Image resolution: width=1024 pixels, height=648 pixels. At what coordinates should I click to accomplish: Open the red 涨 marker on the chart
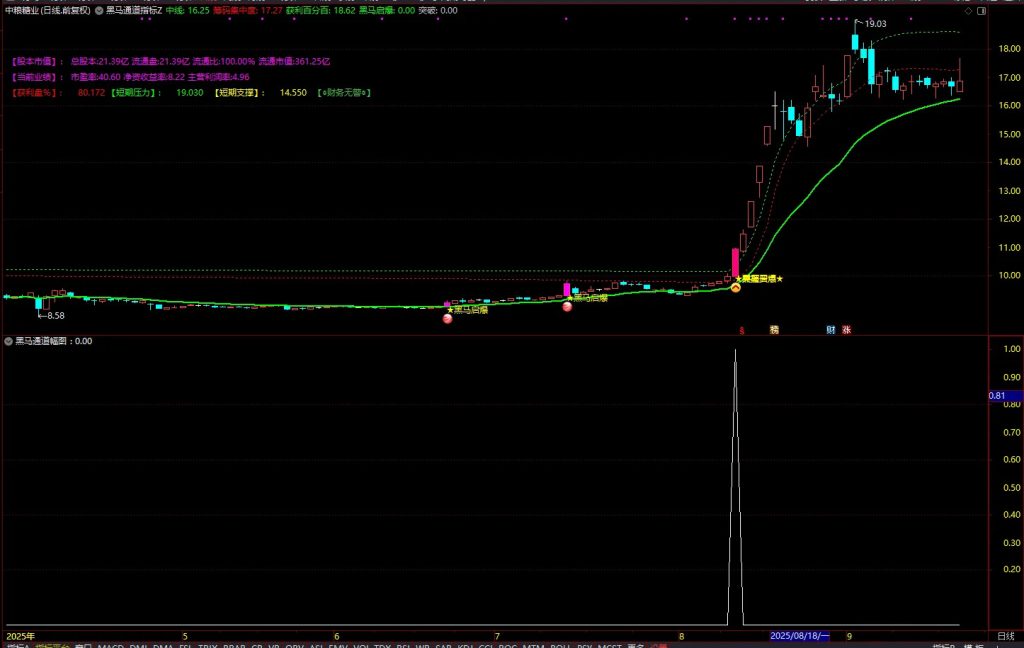coord(847,329)
